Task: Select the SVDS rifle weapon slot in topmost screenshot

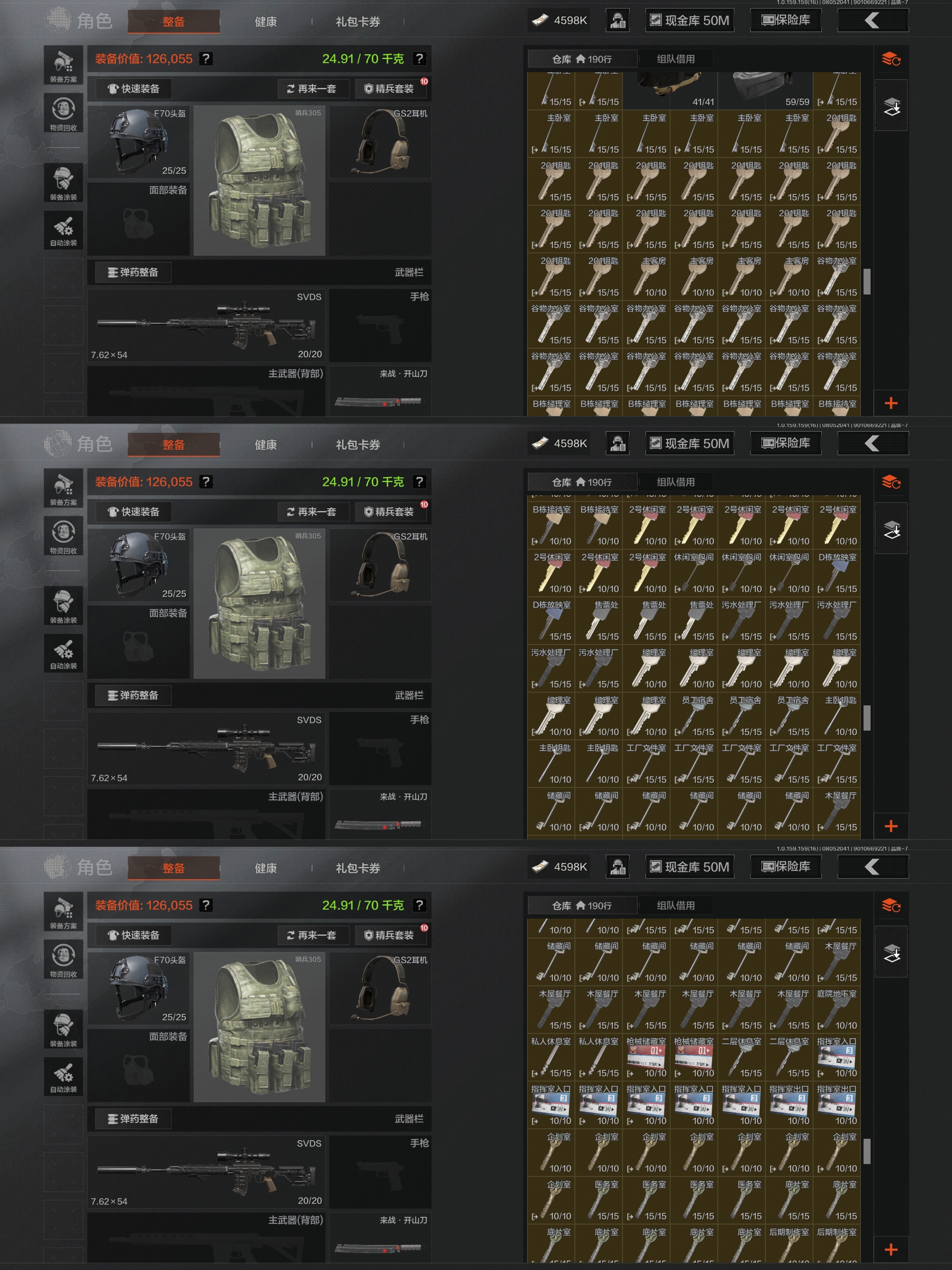Action: (x=207, y=326)
